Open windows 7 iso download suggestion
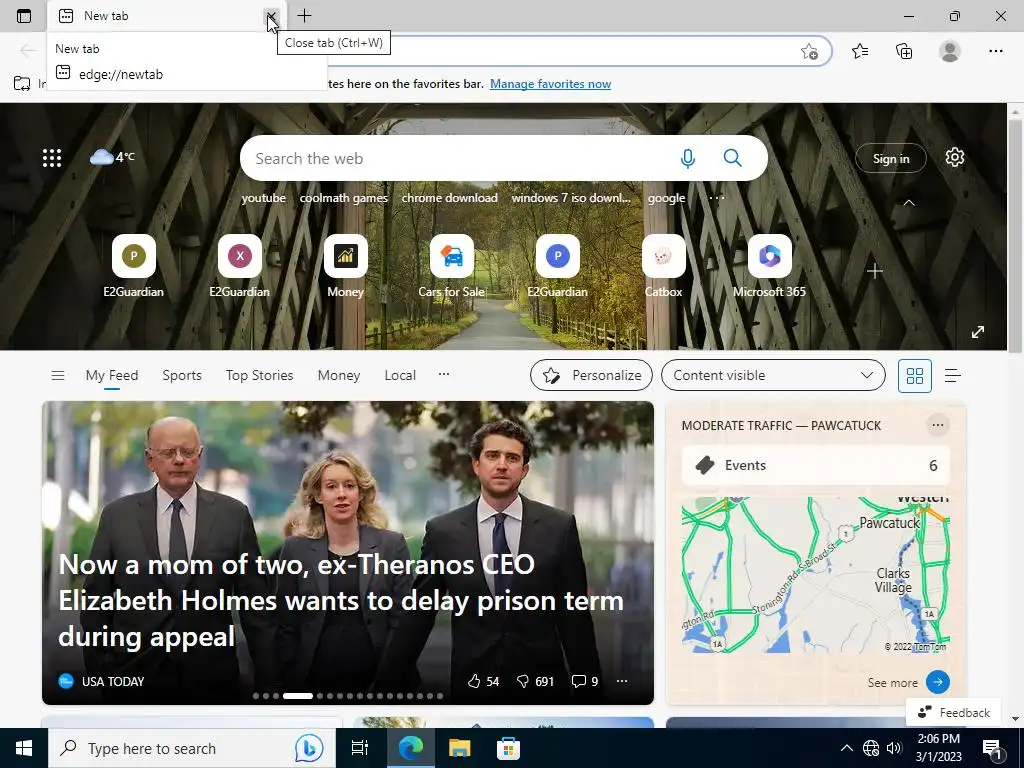This screenshot has width=1024, height=768. (571, 198)
